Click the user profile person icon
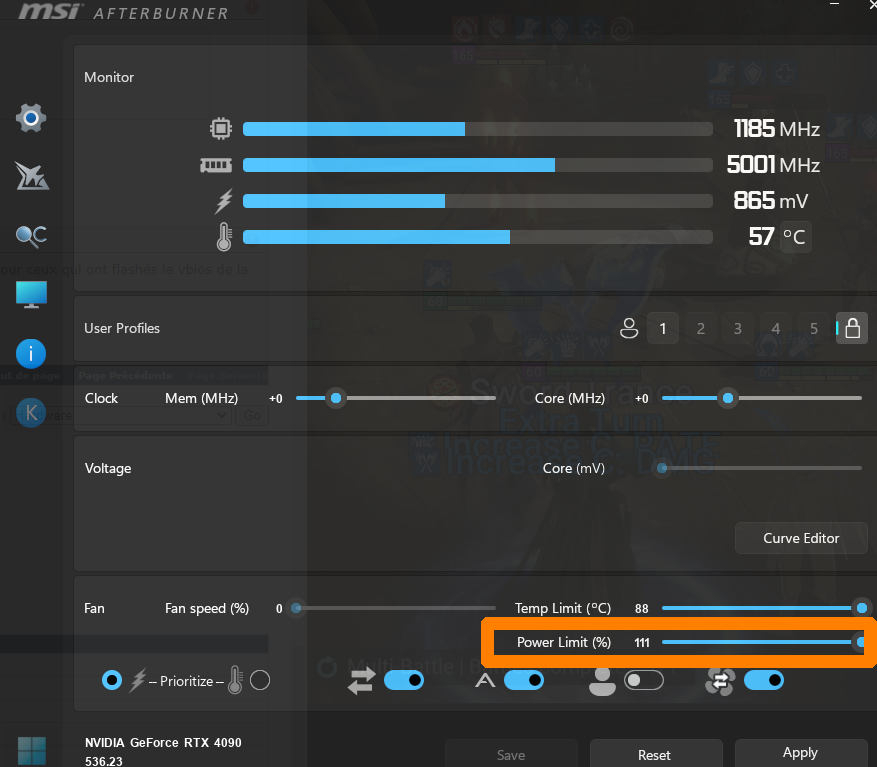Image resolution: width=877 pixels, height=767 pixels. coord(629,328)
